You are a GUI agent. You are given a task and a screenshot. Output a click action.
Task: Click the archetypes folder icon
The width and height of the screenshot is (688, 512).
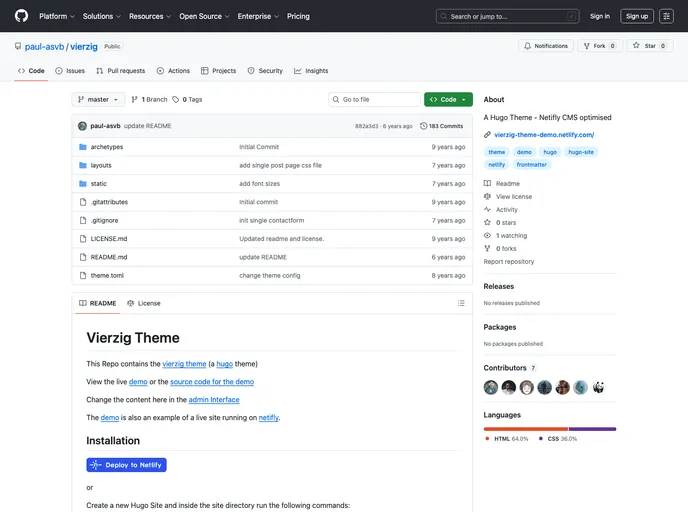point(83,147)
